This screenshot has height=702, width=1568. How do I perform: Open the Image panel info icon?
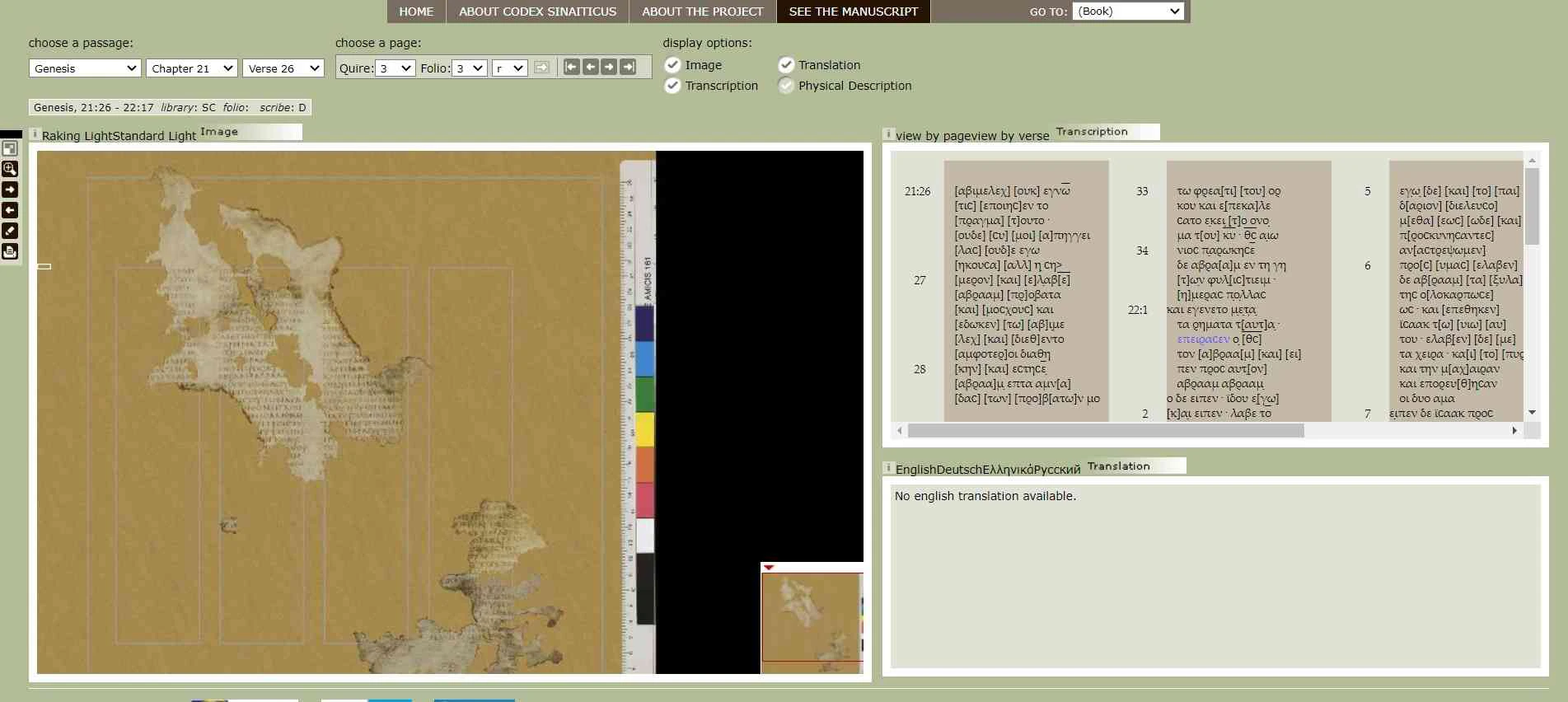[35, 133]
